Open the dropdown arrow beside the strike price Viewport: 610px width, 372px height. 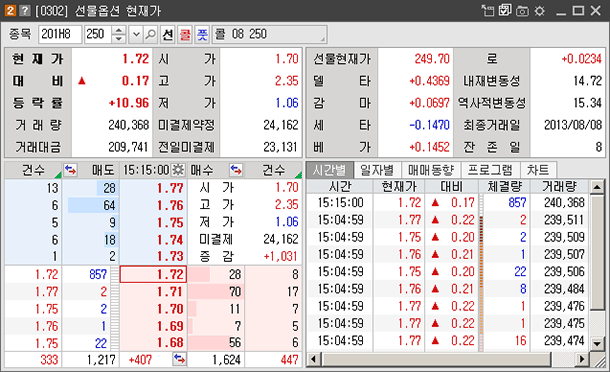coord(136,35)
